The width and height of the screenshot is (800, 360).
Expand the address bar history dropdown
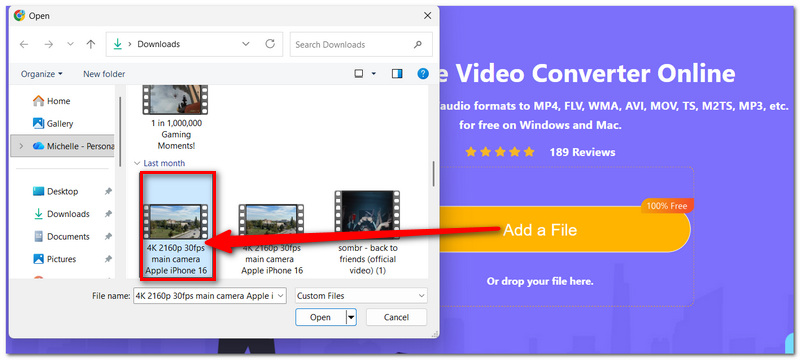(246, 44)
